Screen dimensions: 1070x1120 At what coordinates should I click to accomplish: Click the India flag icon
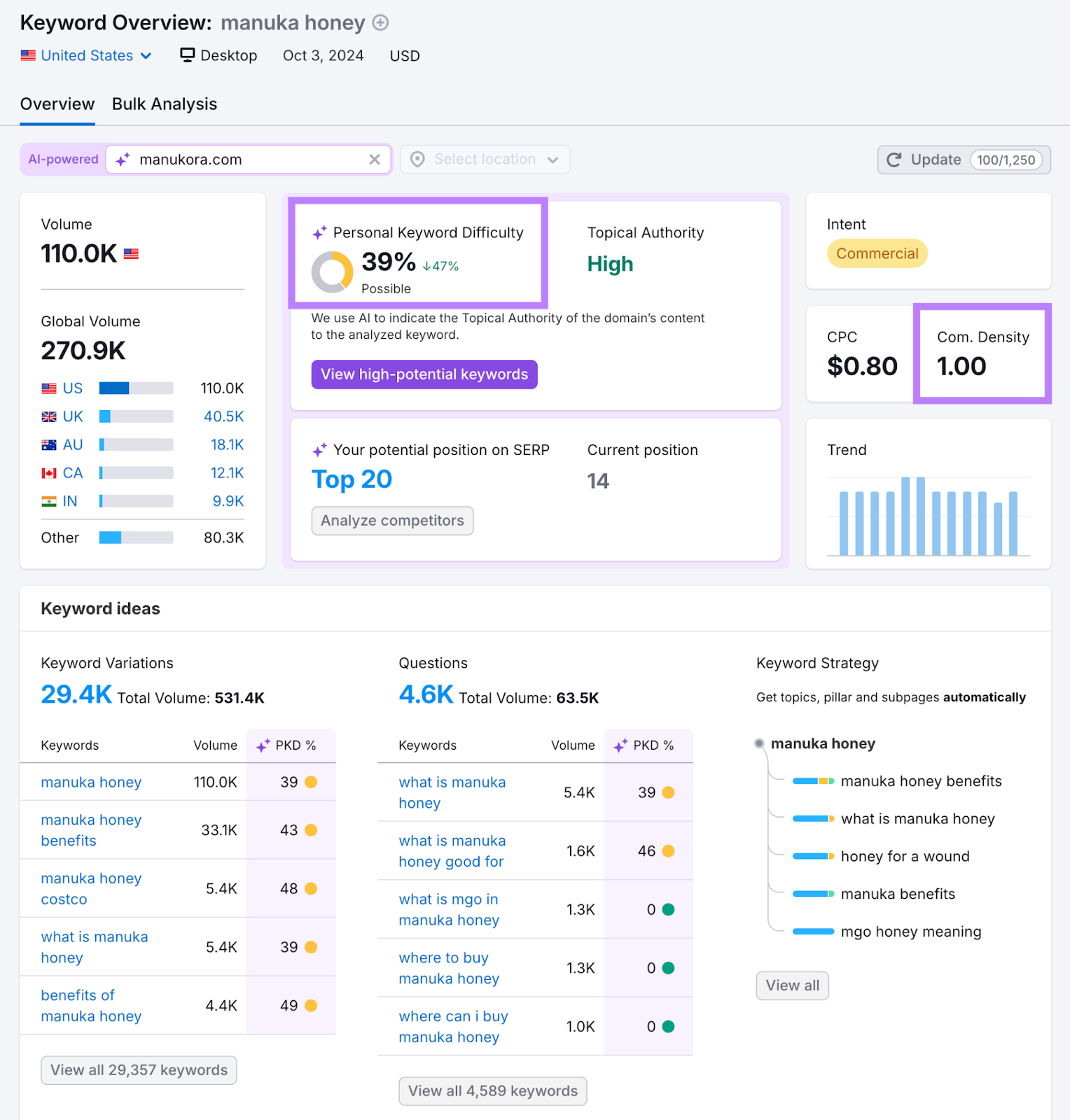49,501
